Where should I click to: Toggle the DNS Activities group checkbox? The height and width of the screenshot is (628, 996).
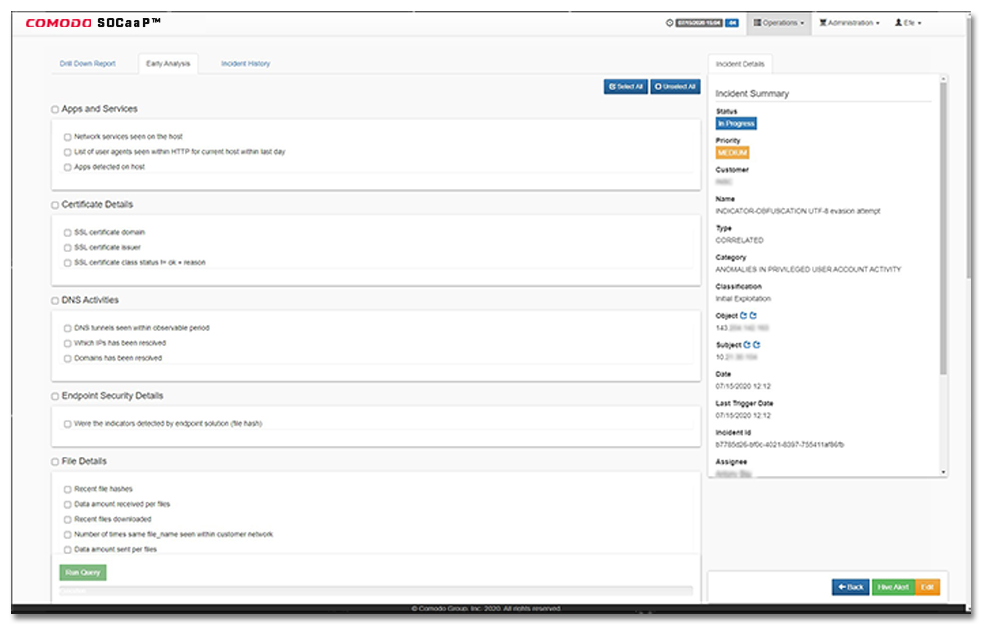pyautogui.click(x=55, y=301)
